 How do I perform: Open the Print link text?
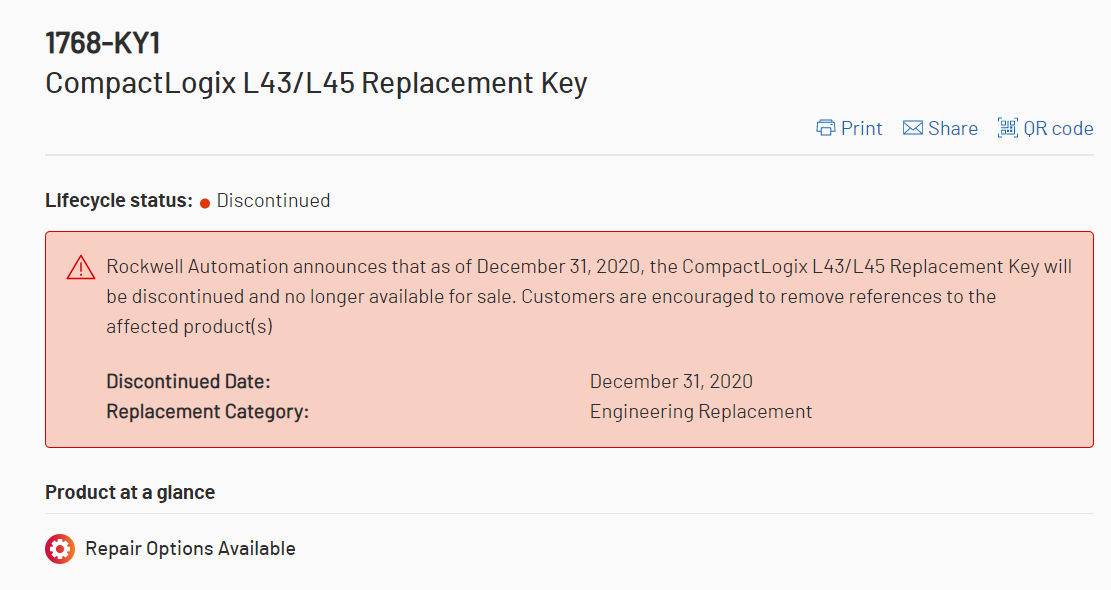click(861, 128)
